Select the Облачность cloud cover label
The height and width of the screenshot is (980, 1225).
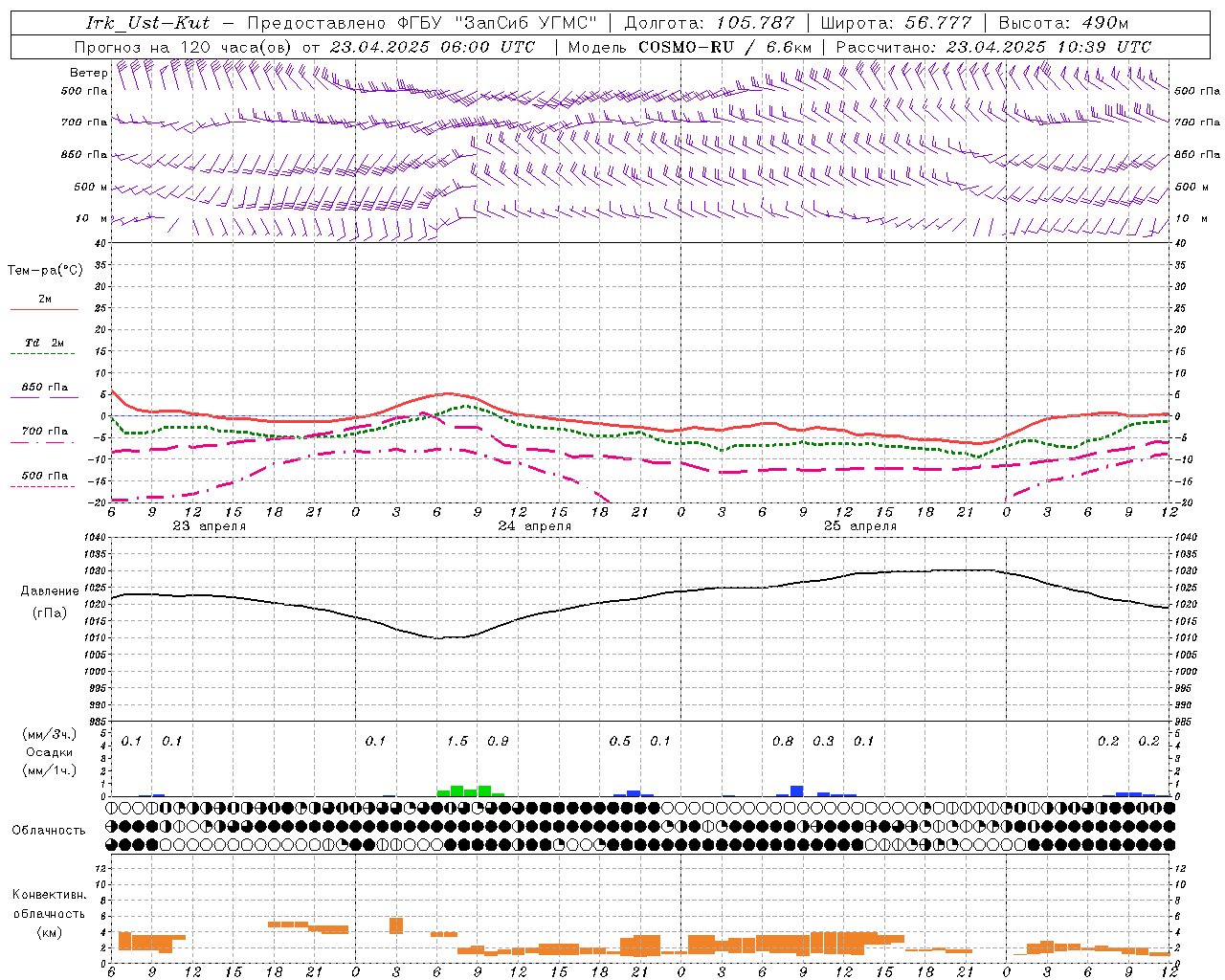[49, 831]
